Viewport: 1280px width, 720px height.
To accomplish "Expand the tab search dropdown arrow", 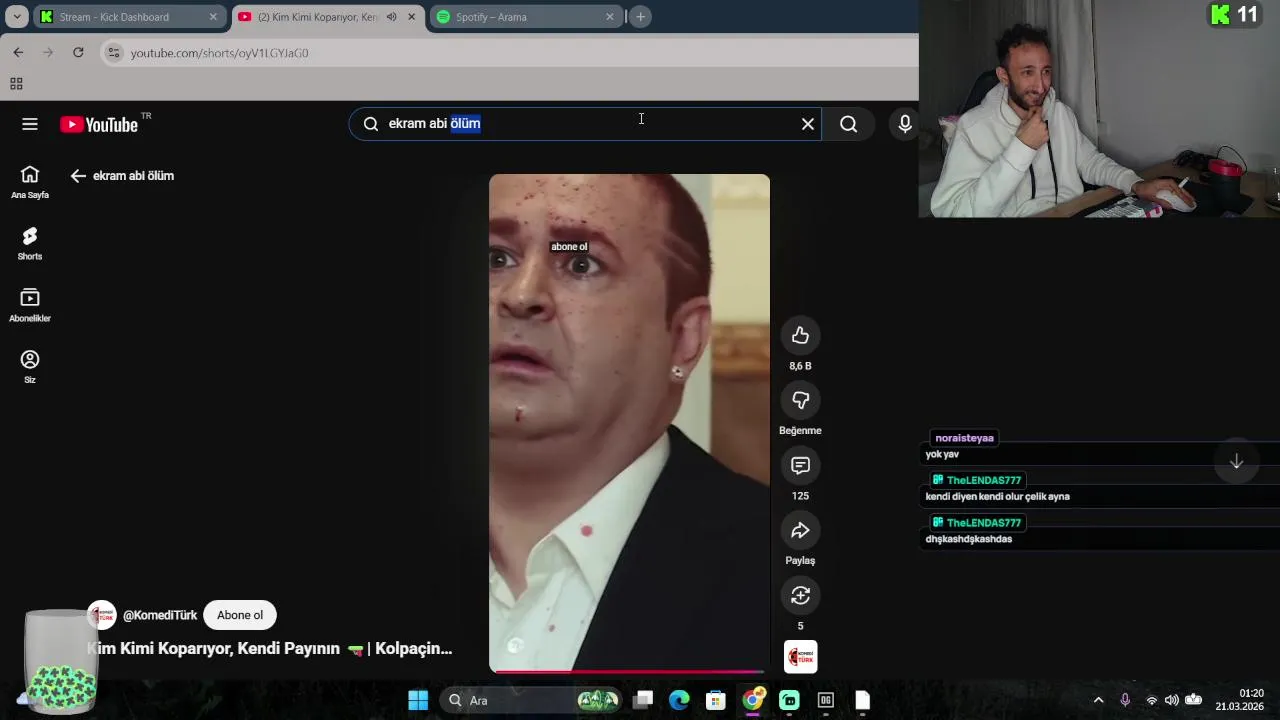I will tap(17, 17).
